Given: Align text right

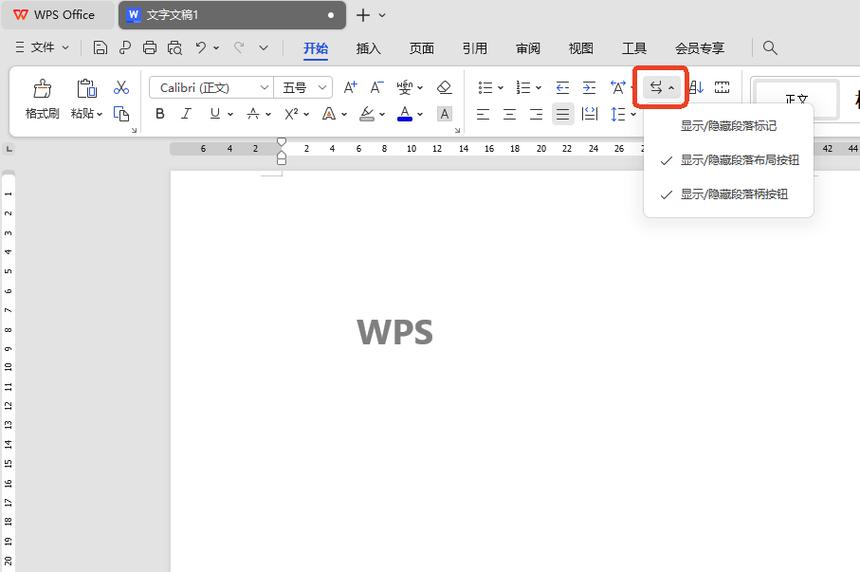Looking at the screenshot, I should tap(536, 114).
